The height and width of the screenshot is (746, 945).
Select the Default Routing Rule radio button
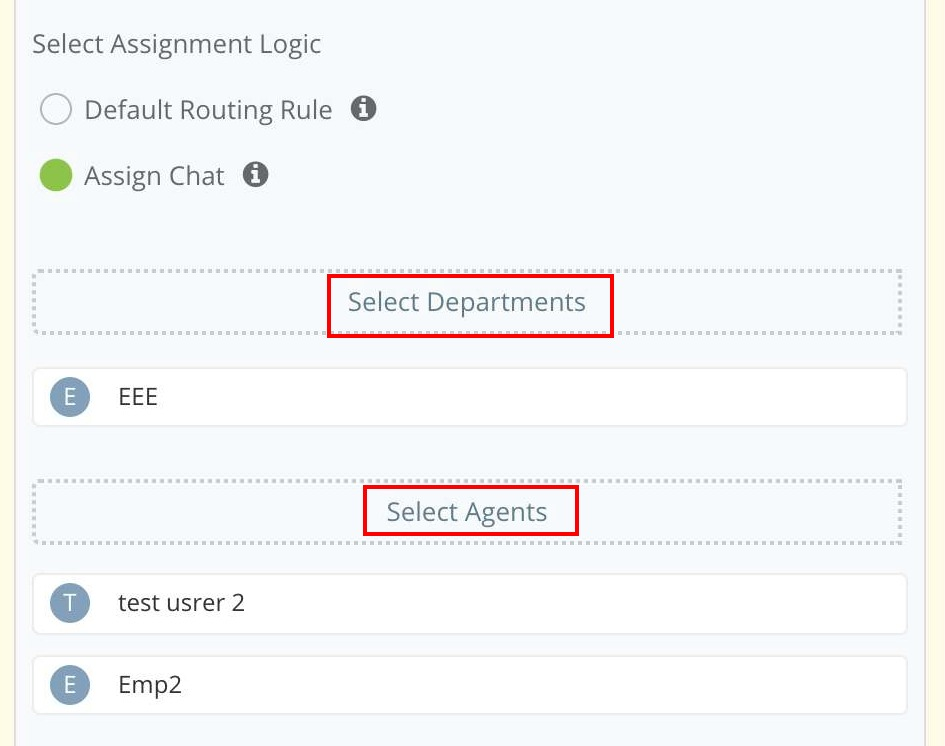pyautogui.click(x=56, y=109)
